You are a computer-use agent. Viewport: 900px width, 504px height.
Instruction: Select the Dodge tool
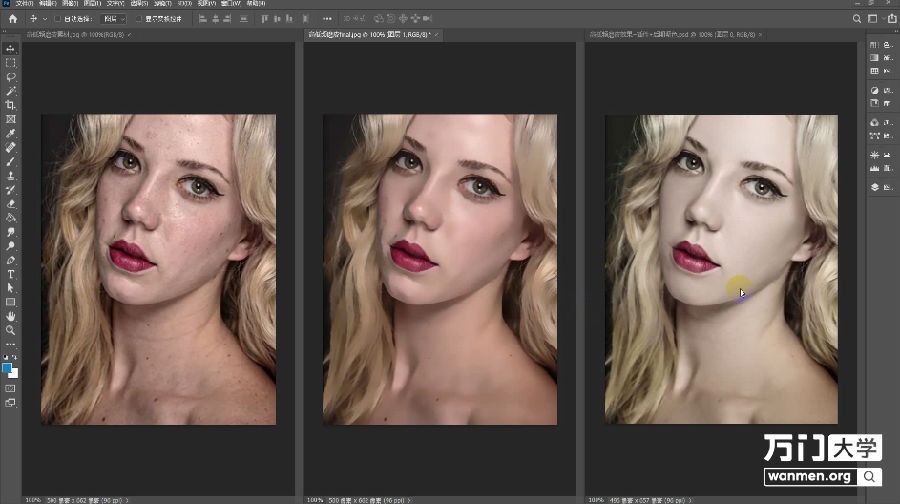(10, 246)
